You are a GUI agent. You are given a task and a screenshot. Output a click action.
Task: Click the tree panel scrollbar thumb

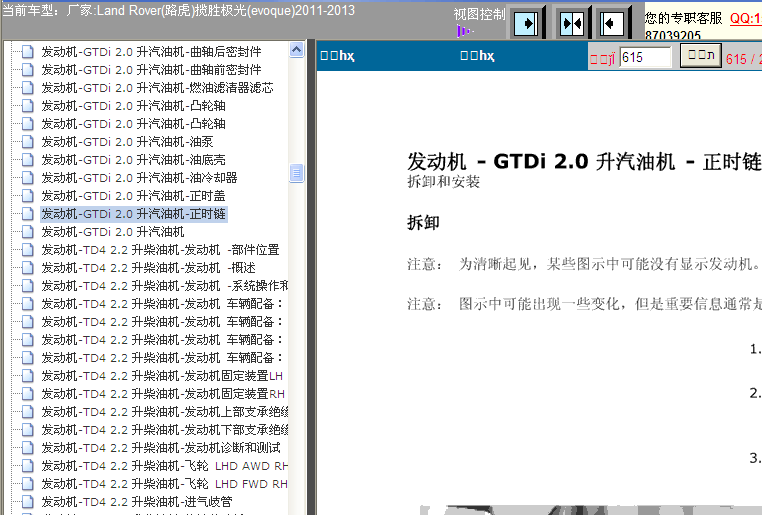(x=296, y=173)
